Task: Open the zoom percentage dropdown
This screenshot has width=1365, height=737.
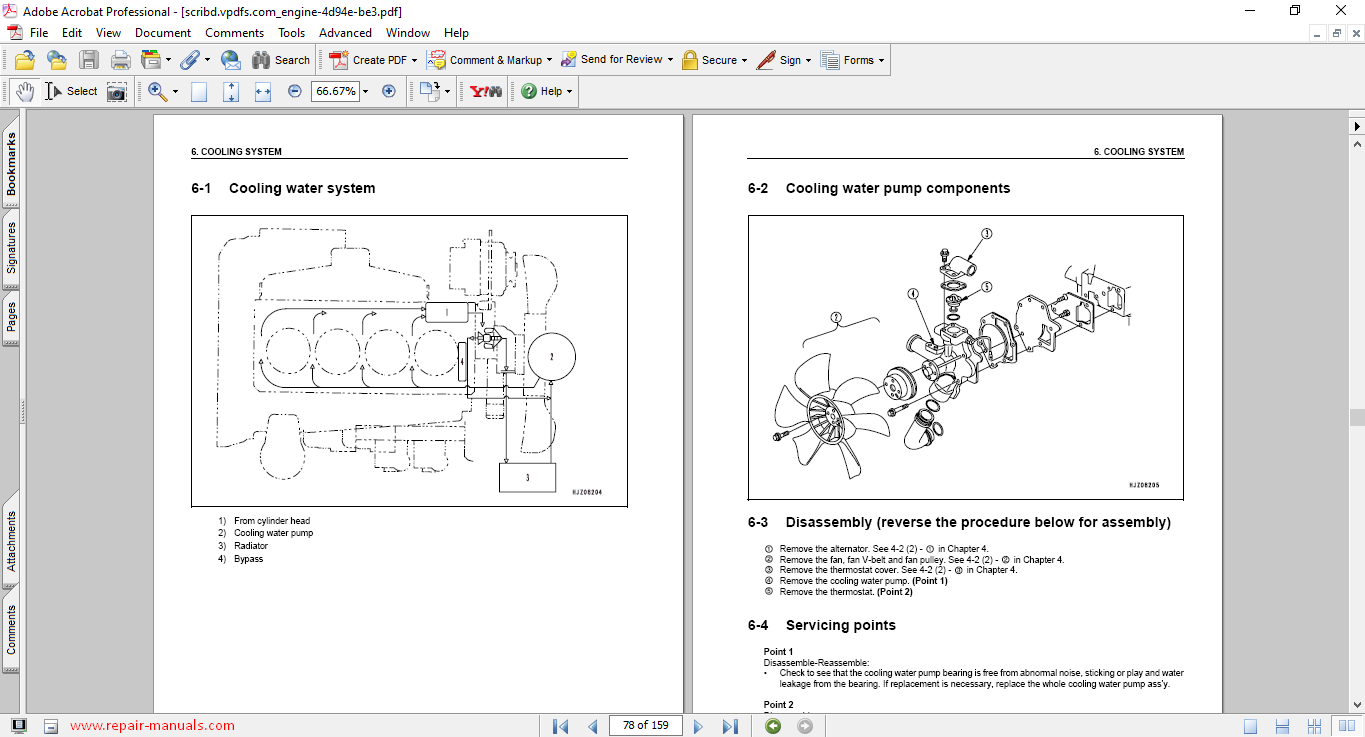Action: click(365, 91)
